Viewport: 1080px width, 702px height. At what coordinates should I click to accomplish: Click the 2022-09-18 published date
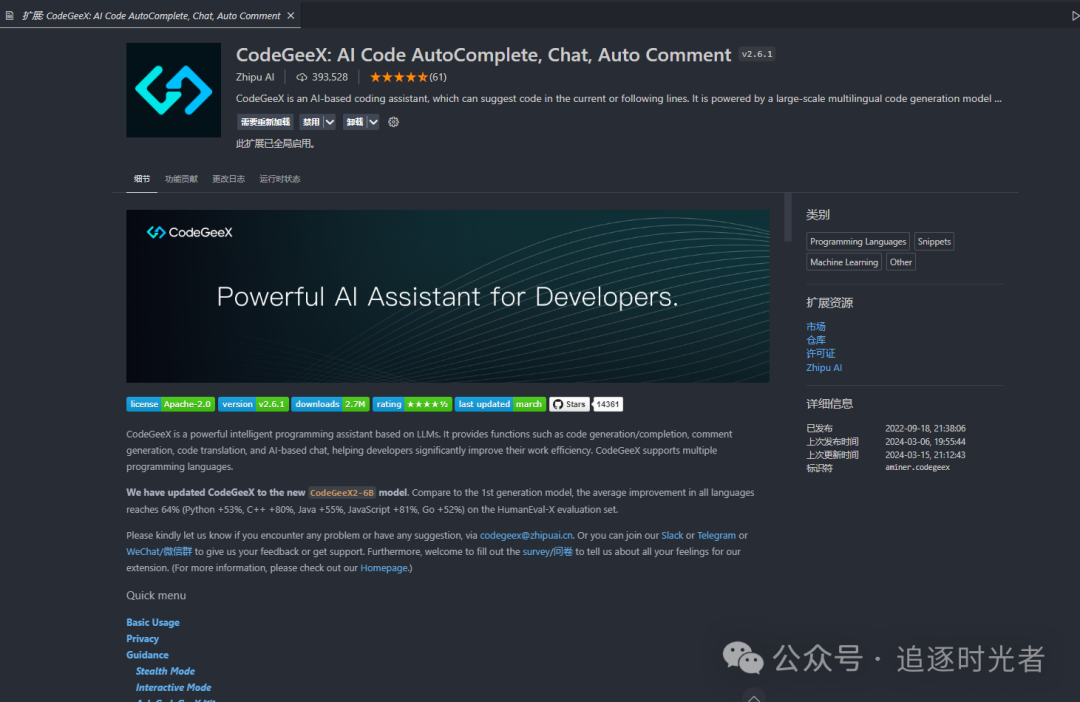925,429
